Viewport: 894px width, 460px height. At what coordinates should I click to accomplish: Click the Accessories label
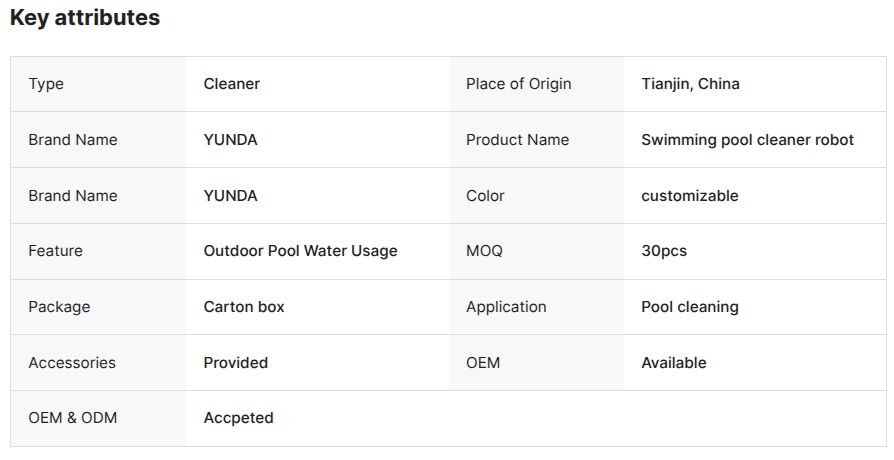(x=72, y=363)
